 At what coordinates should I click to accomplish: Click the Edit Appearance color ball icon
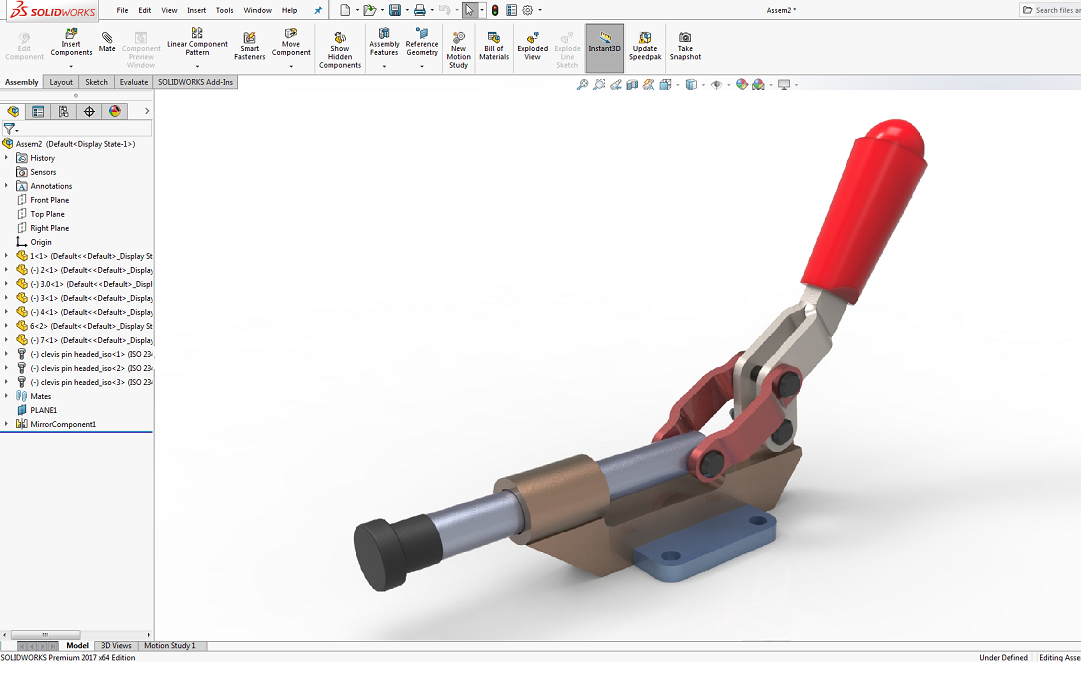click(x=742, y=84)
